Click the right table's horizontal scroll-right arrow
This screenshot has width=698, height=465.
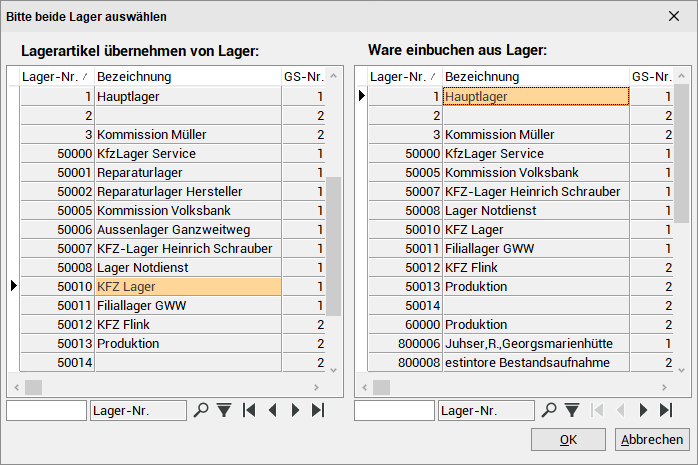click(x=664, y=387)
